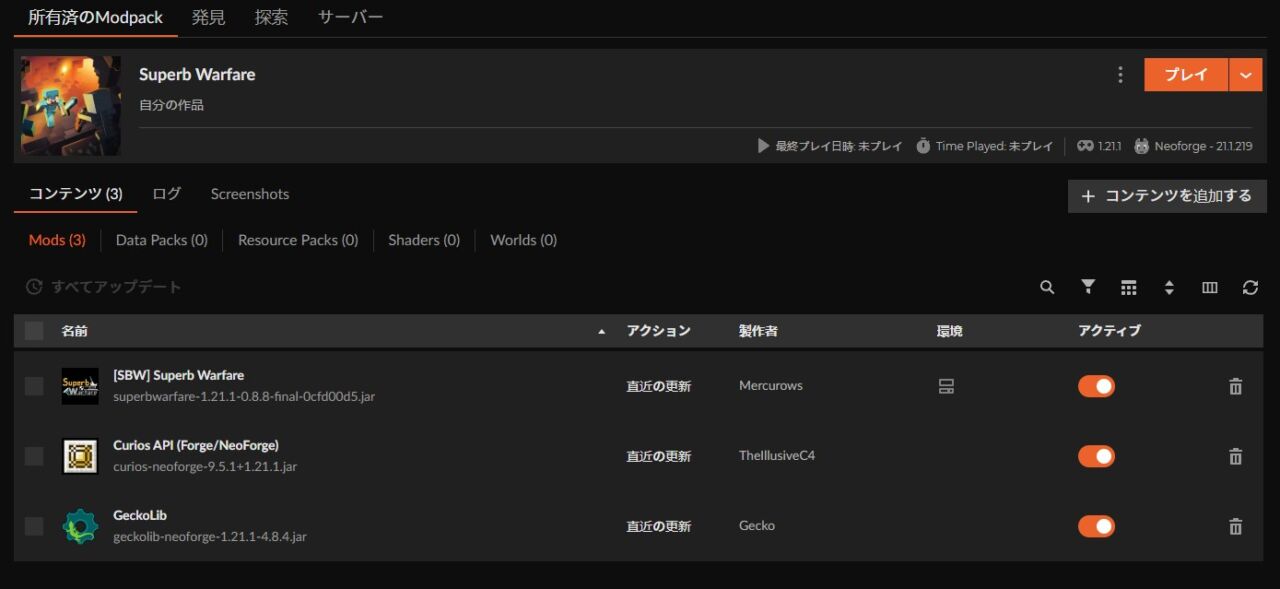
Task: Open the 発見 navigation menu
Action: (208, 16)
